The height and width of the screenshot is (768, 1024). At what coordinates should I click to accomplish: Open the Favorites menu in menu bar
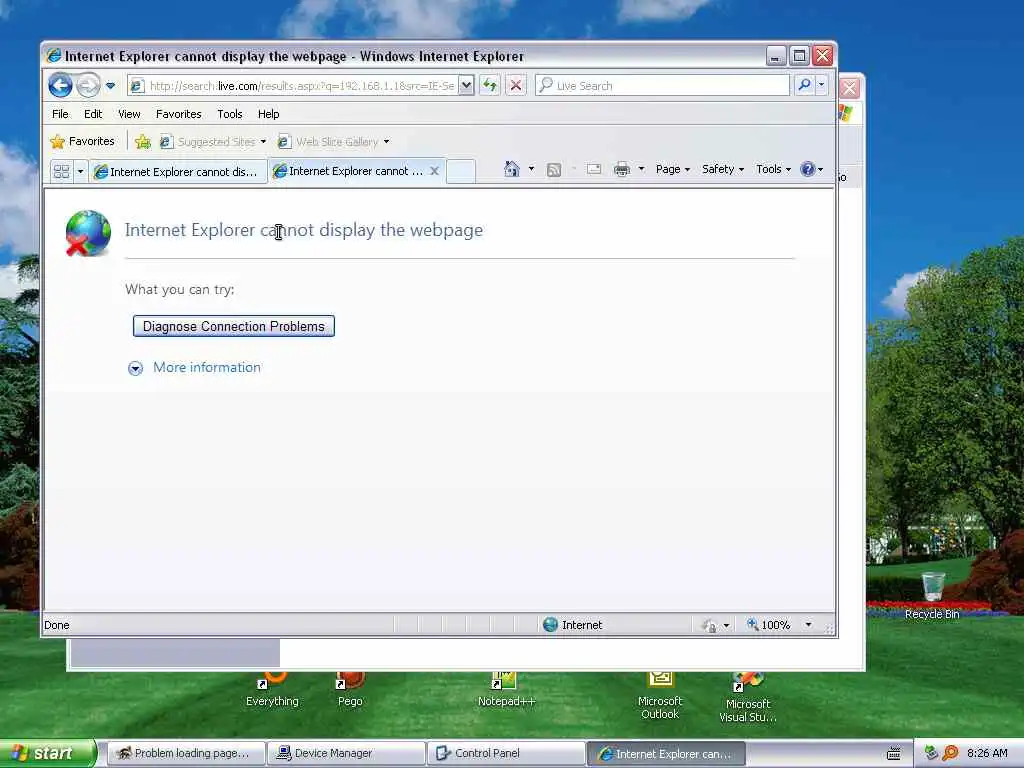(x=178, y=114)
